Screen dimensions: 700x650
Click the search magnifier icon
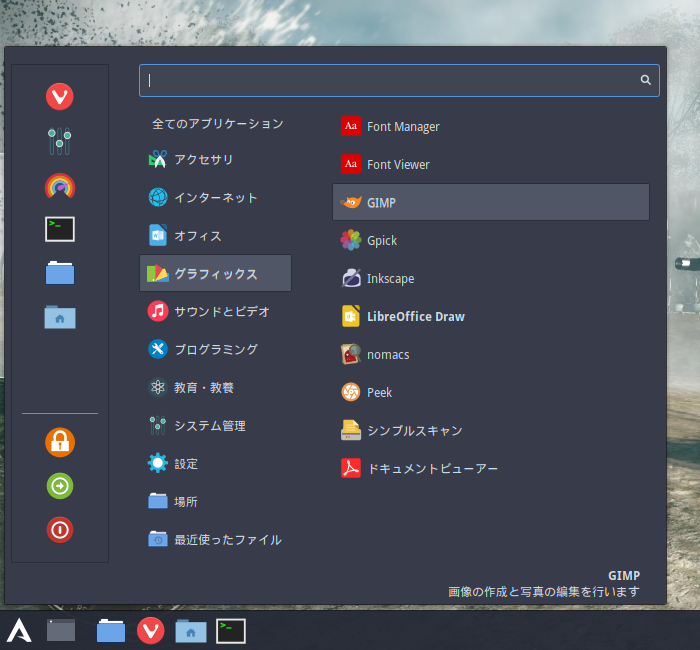coord(645,80)
